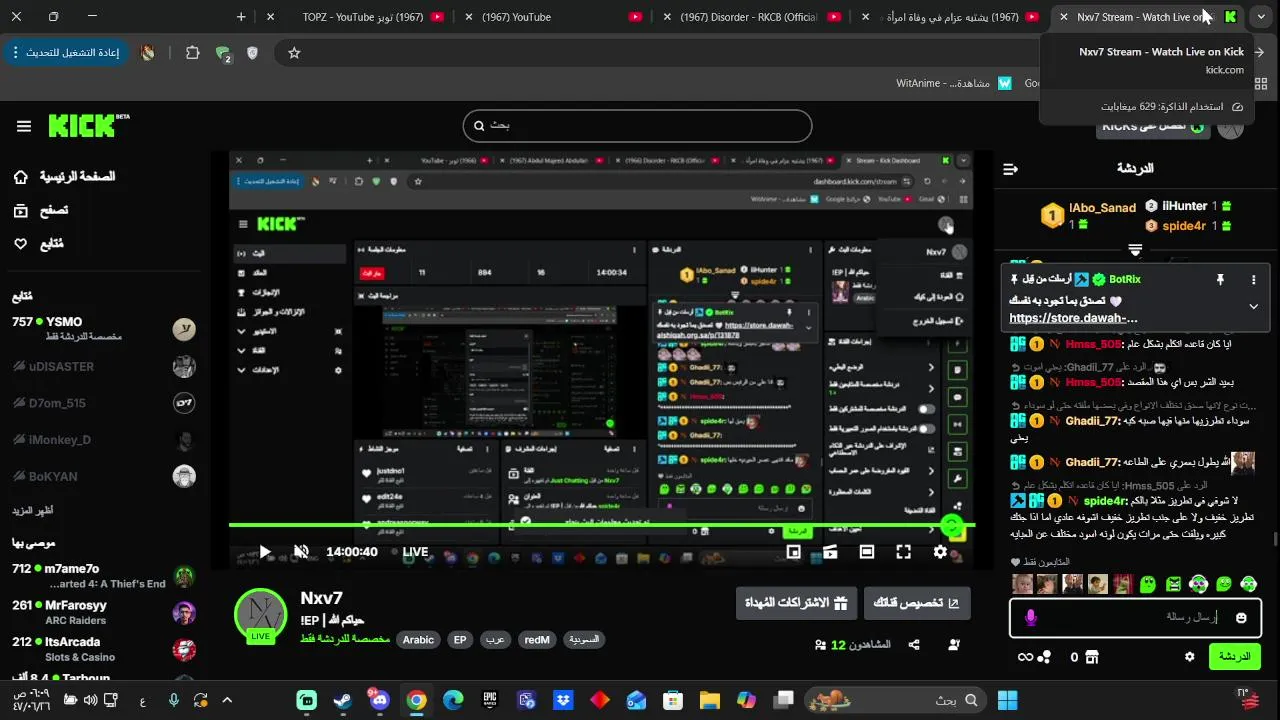Open the store.dawah link in pinned message

[1073, 318]
